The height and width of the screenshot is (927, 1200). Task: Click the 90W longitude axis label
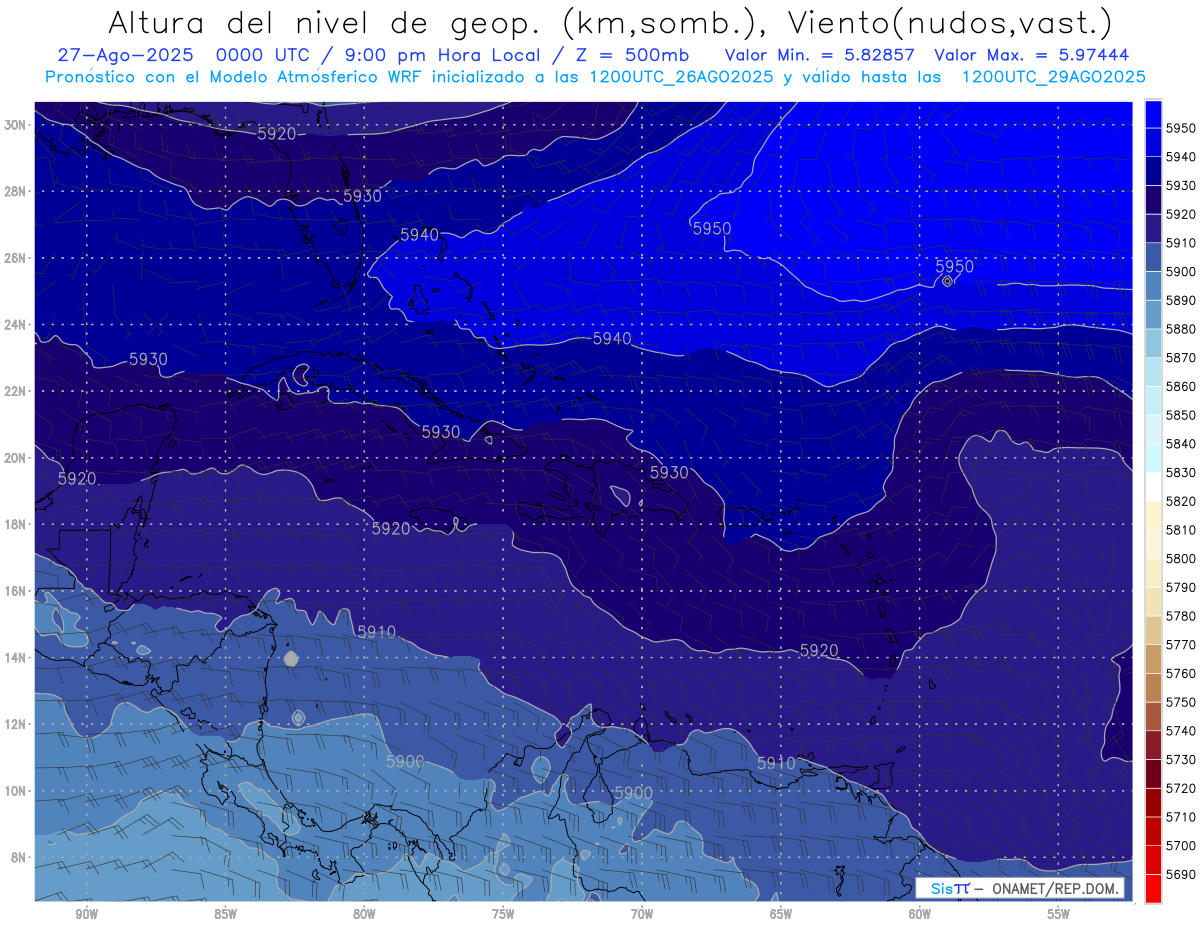tap(86, 913)
